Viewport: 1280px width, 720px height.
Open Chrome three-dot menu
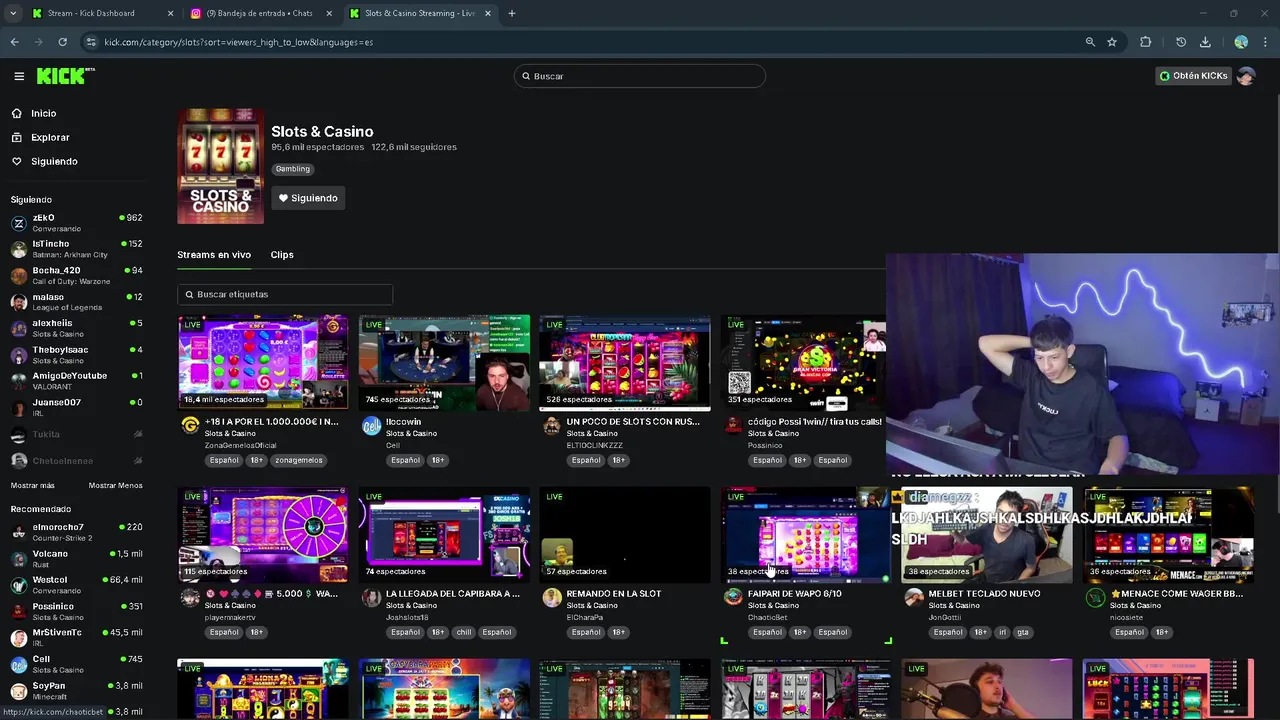click(1266, 42)
